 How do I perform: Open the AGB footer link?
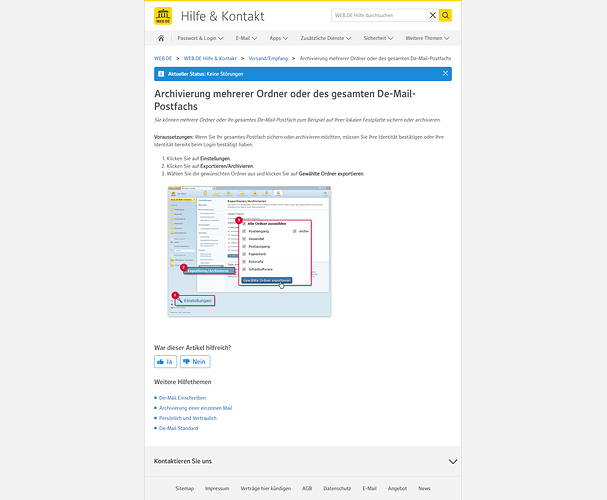307,488
